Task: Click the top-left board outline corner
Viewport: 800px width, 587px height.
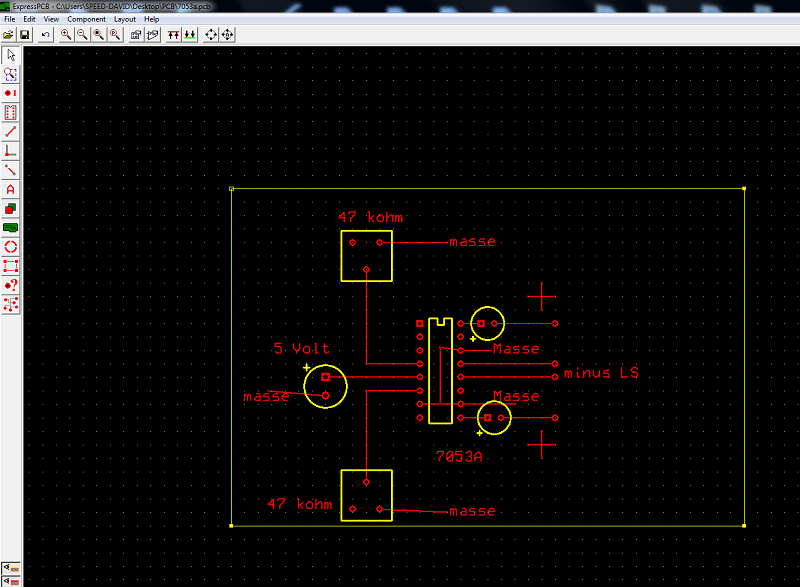Action: (x=232, y=189)
